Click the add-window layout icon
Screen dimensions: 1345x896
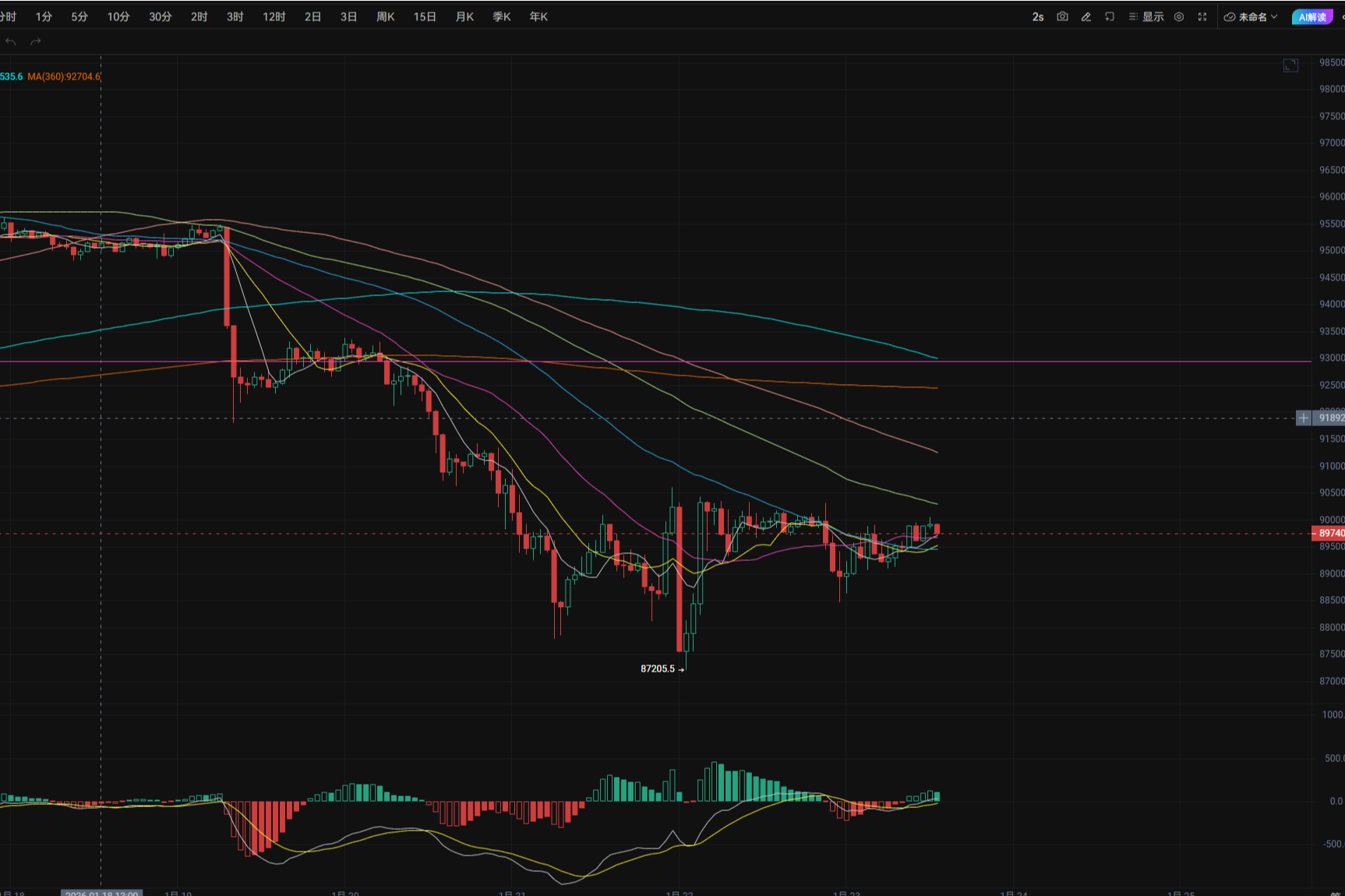(x=1110, y=16)
